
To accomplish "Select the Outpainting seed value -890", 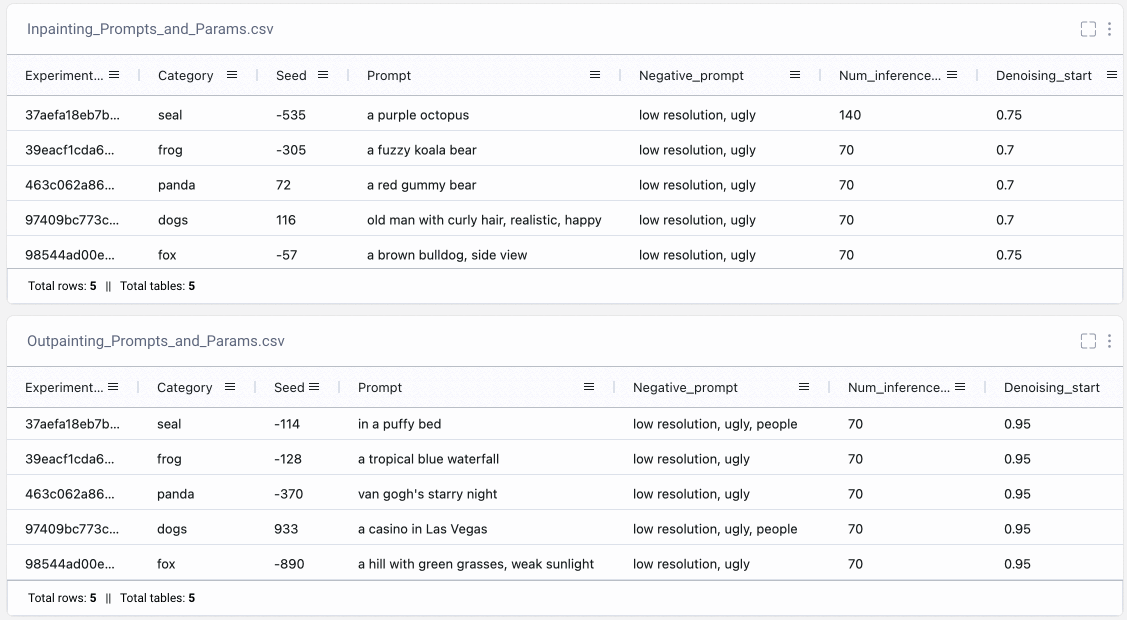I will click(x=288, y=564).
